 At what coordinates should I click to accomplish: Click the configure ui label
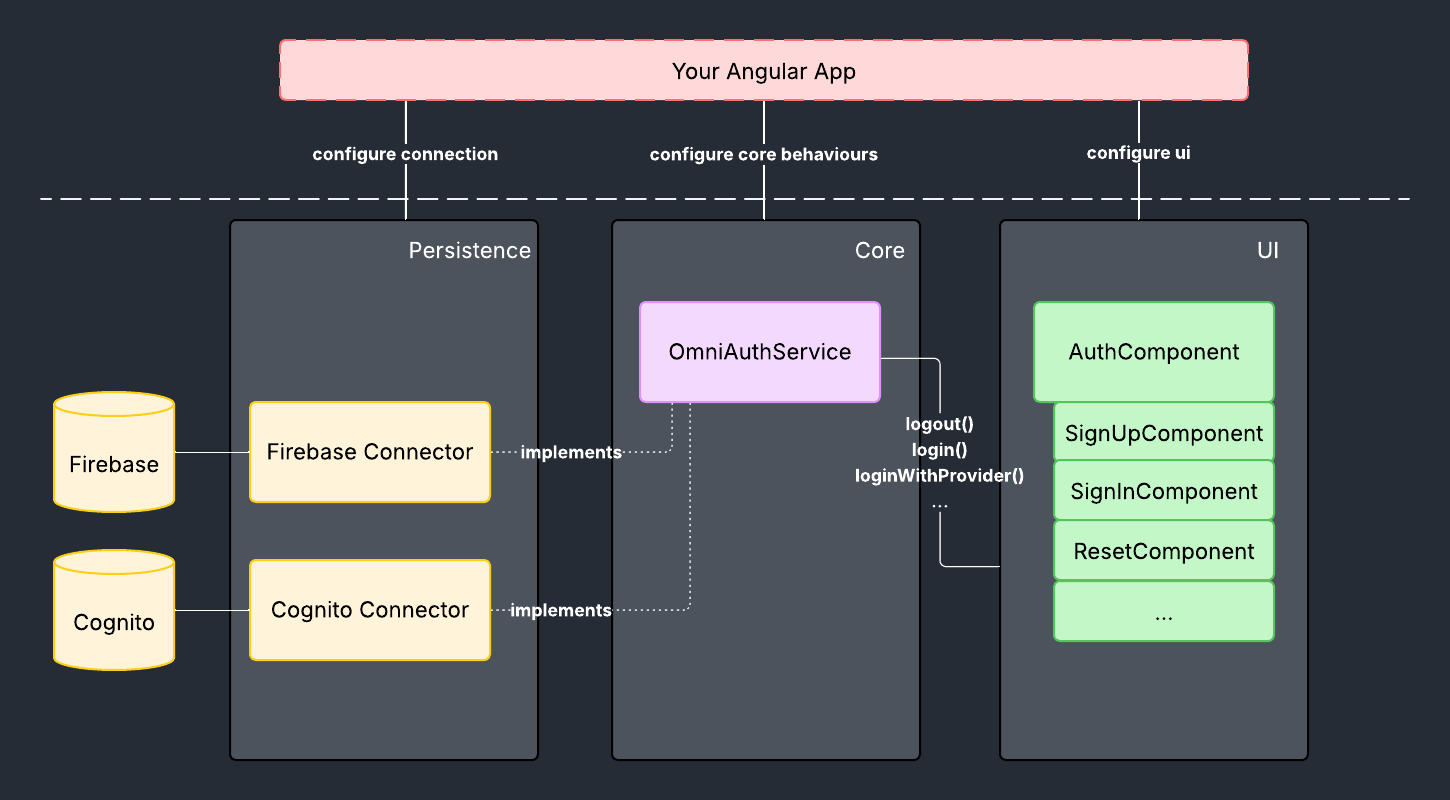coord(1138,153)
